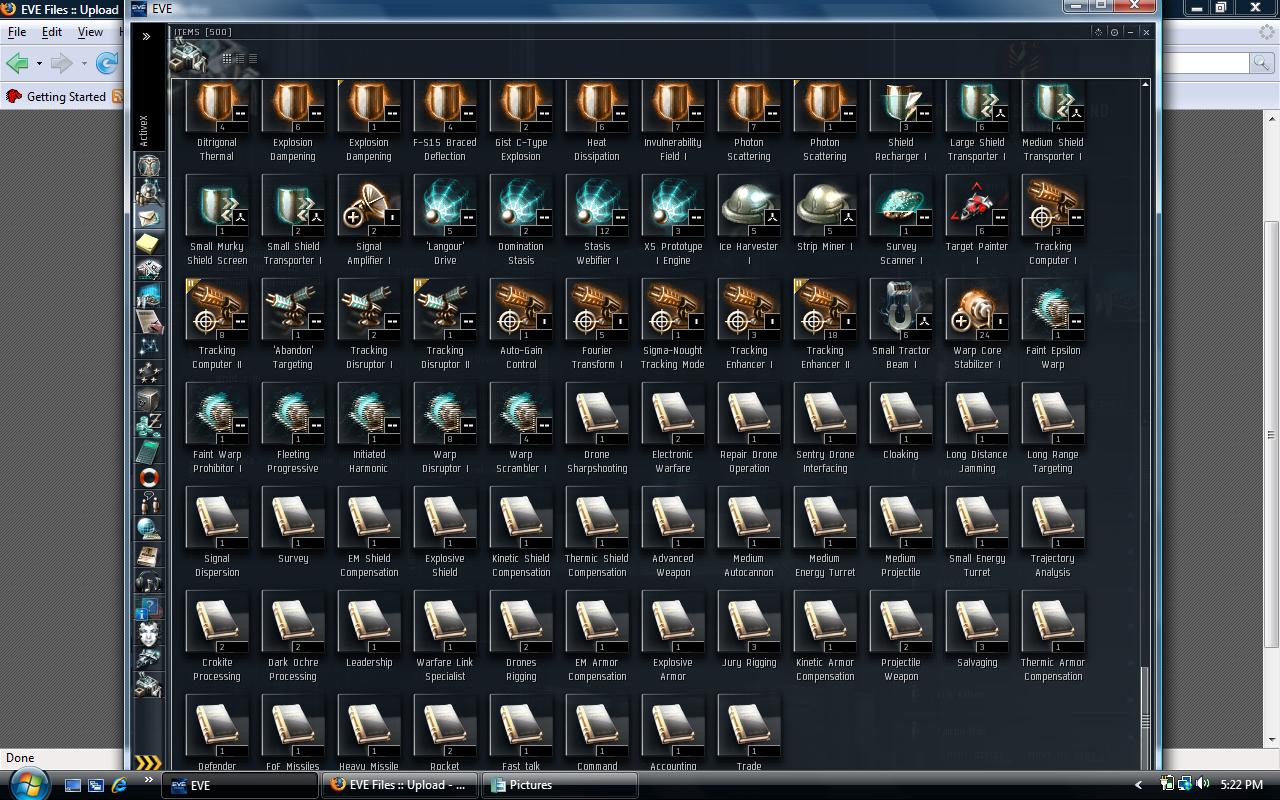Screen dimensions: 1280x800
Task: Expand the yellow triple-chevron at sidebar bottom
Action: (148, 764)
